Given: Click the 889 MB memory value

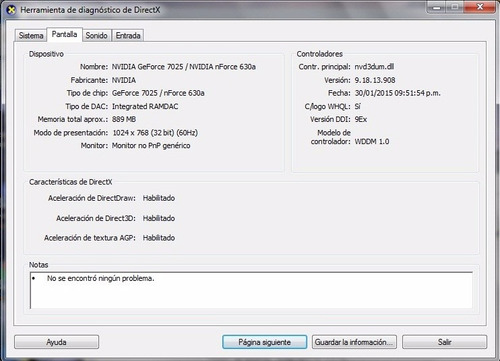Looking at the screenshot, I should 124,119.
